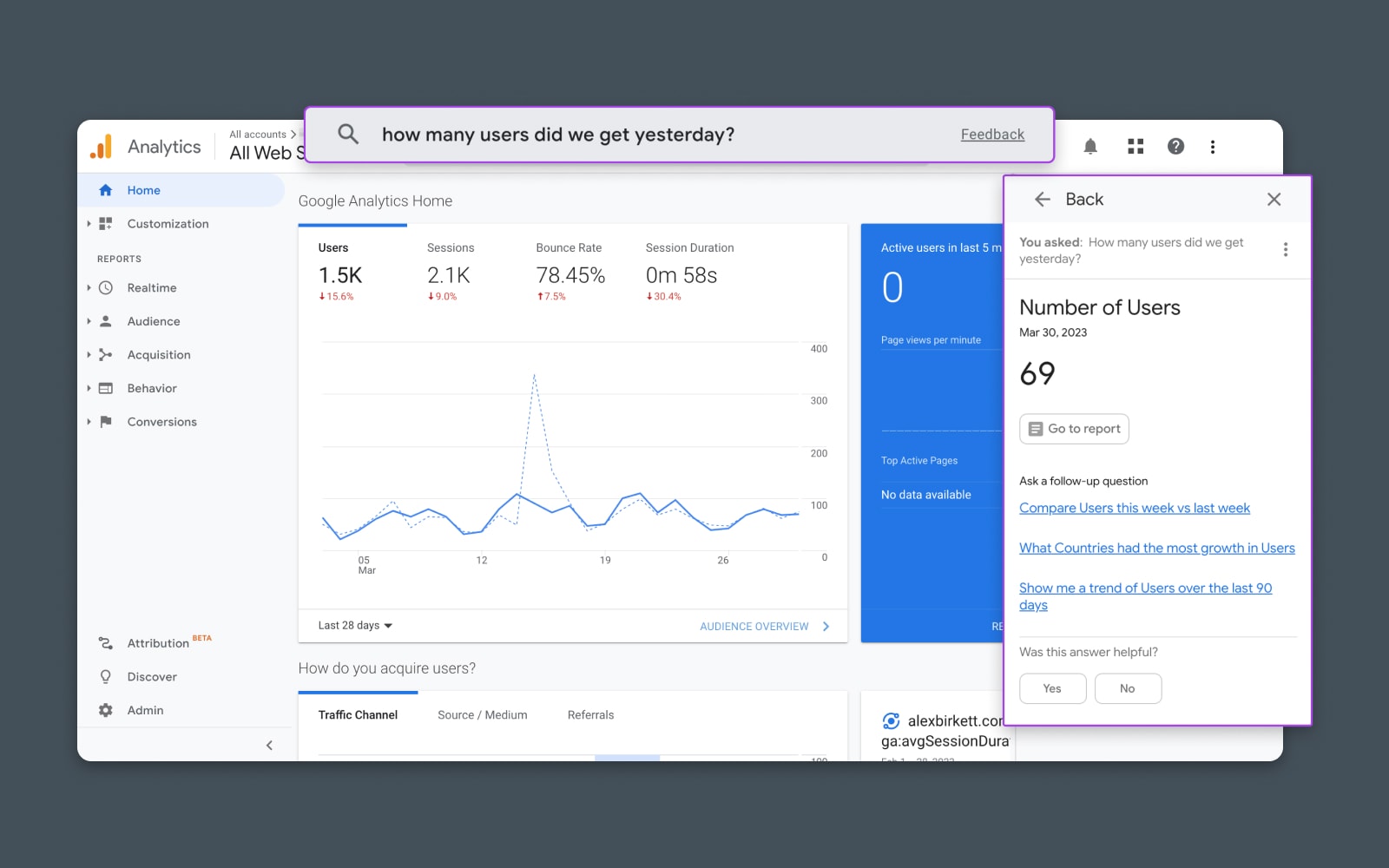Click the back arrow in answer panel
Image resolution: width=1389 pixels, height=868 pixels.
click(x=1043, y=200)
